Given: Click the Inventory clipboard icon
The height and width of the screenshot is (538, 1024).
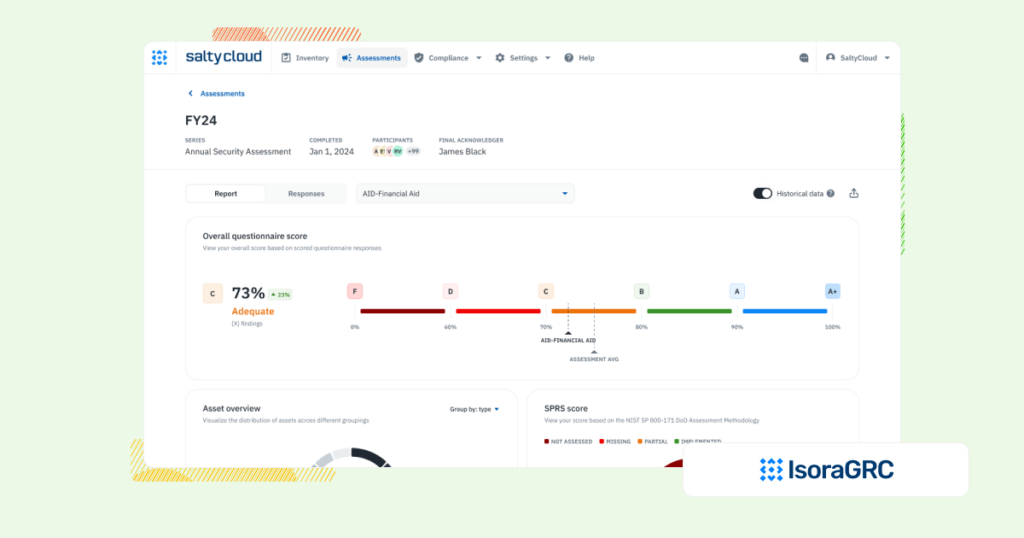Looking at the screenshot, I should (286, 58).
